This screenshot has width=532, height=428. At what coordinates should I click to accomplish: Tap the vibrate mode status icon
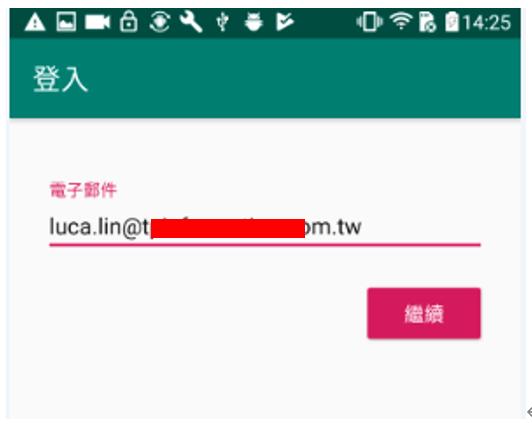pos(369,22)
